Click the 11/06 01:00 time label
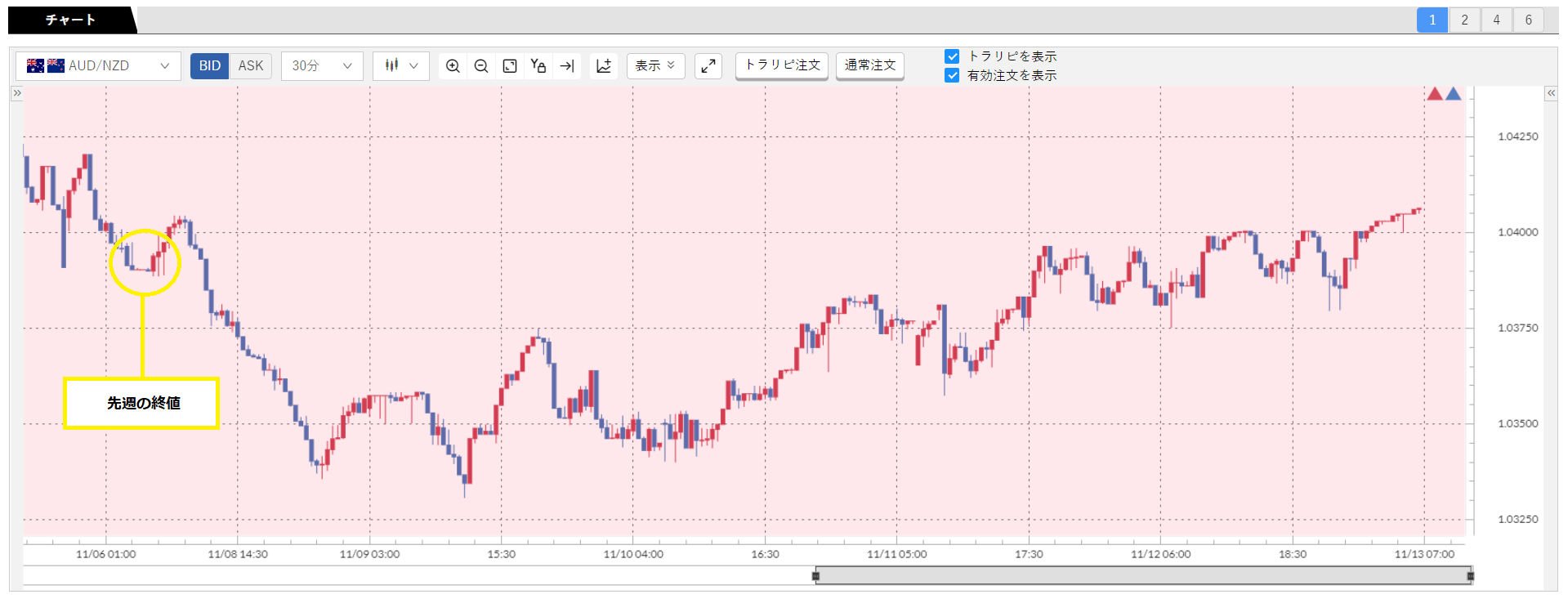The image size is (1568, 599). point(106,554)
